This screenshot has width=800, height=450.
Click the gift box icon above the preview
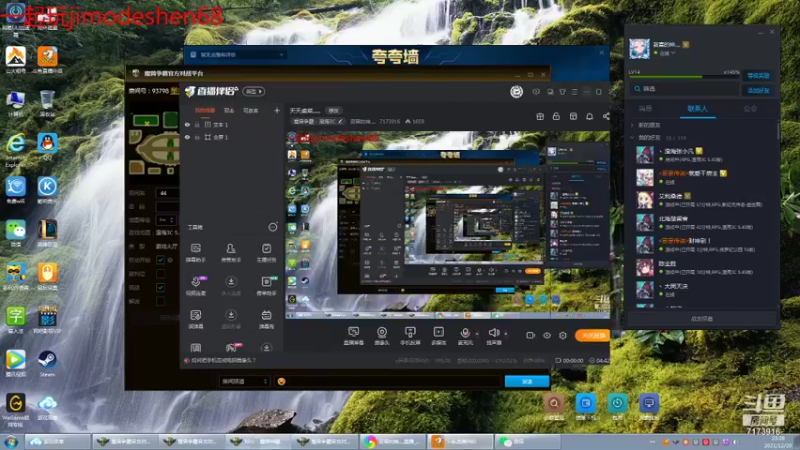pyautogui.click(x=540, y=117)
